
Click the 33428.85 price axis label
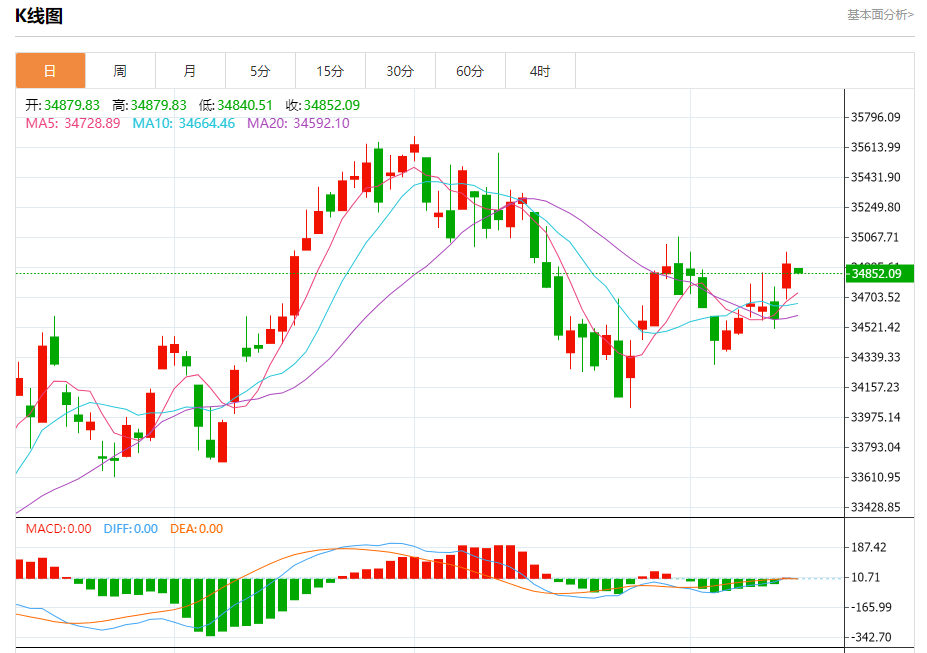(876, 507)
